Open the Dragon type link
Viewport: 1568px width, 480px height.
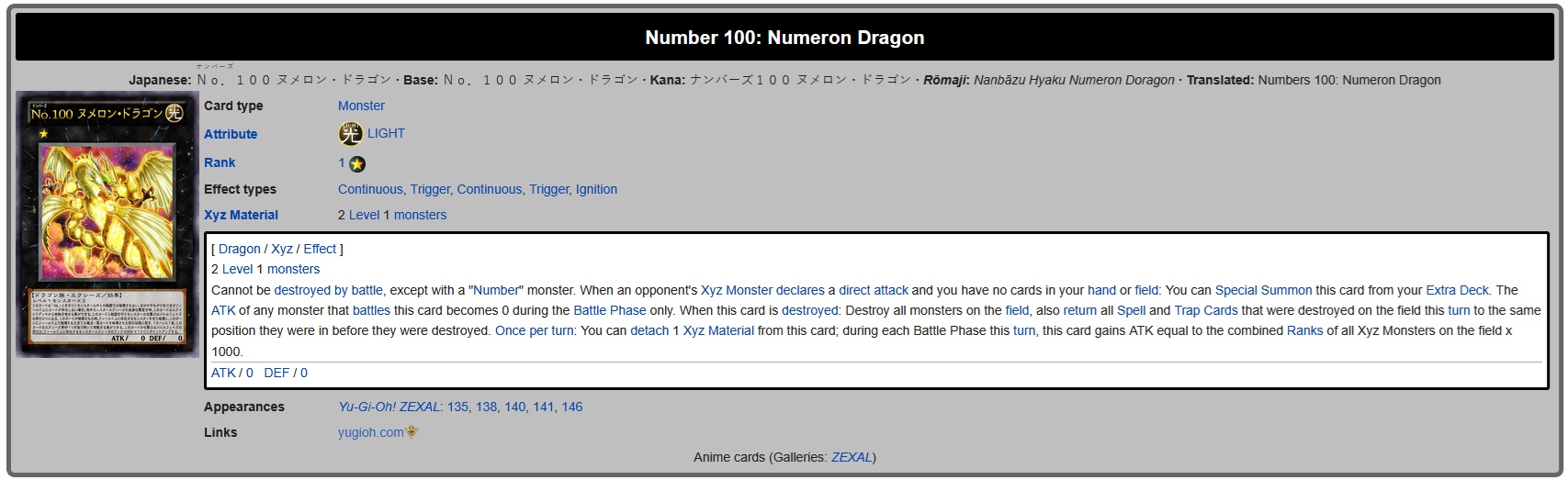[x=240, y=249]
